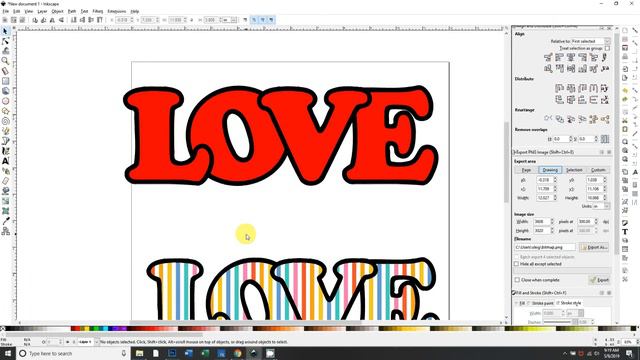Open File Explorer from the taskbar
The height and width of the screenshot is (360, 640).
click(139, 353)
